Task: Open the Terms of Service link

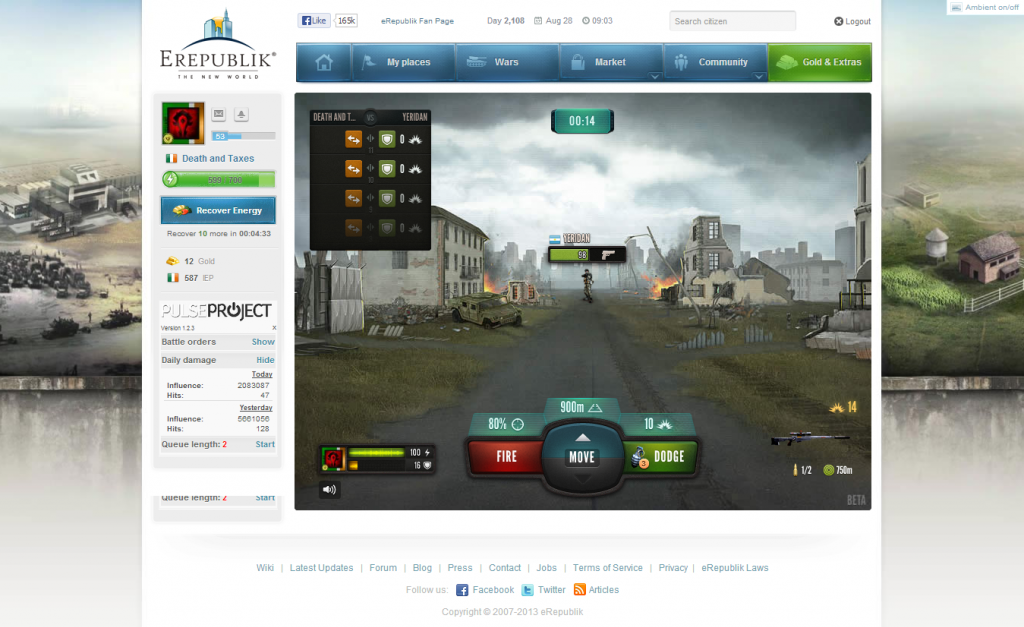Action: pos(607,568)
